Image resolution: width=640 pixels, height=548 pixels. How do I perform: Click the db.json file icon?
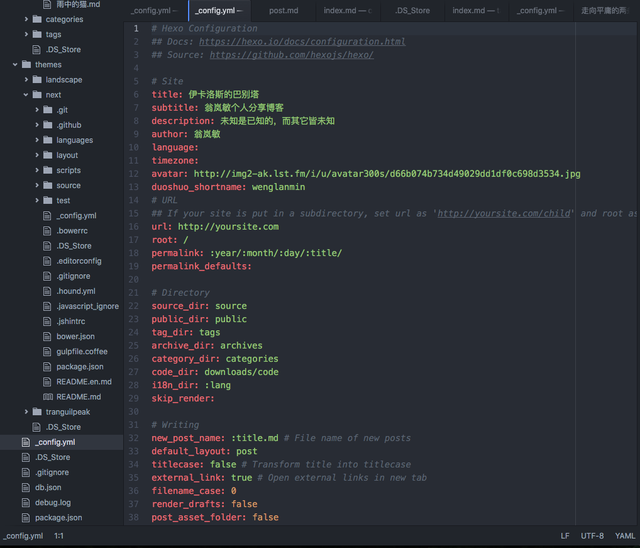tap(26, 487)
